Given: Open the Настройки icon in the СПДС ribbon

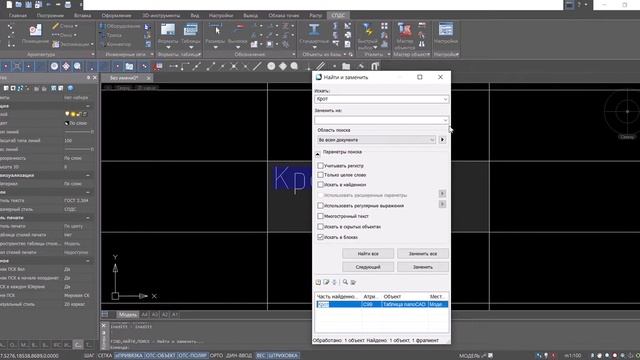Looking at the screenshot, I should [446, 29].
